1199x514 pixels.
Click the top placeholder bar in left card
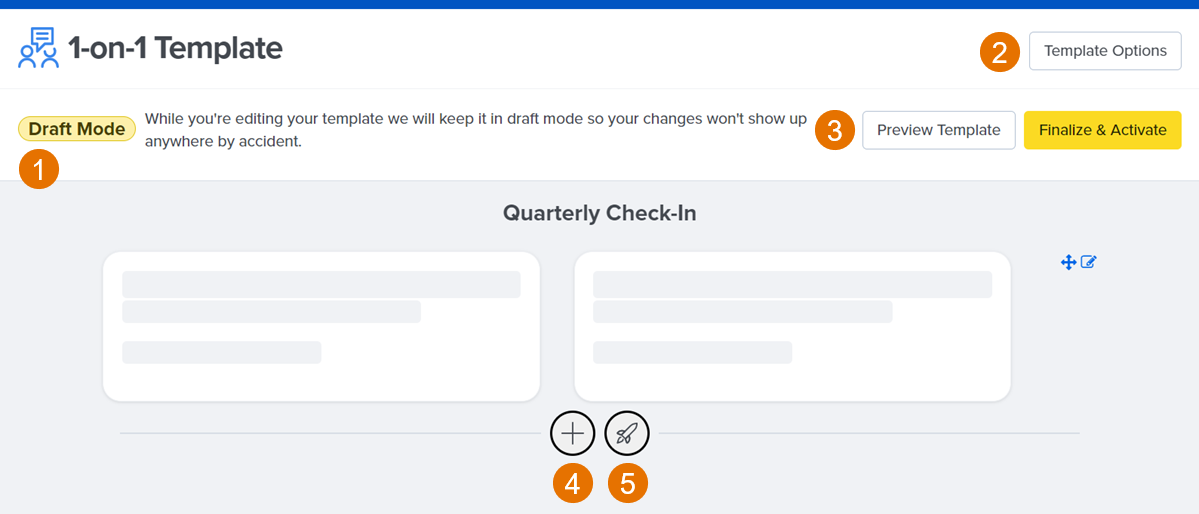tap(321, 285)
